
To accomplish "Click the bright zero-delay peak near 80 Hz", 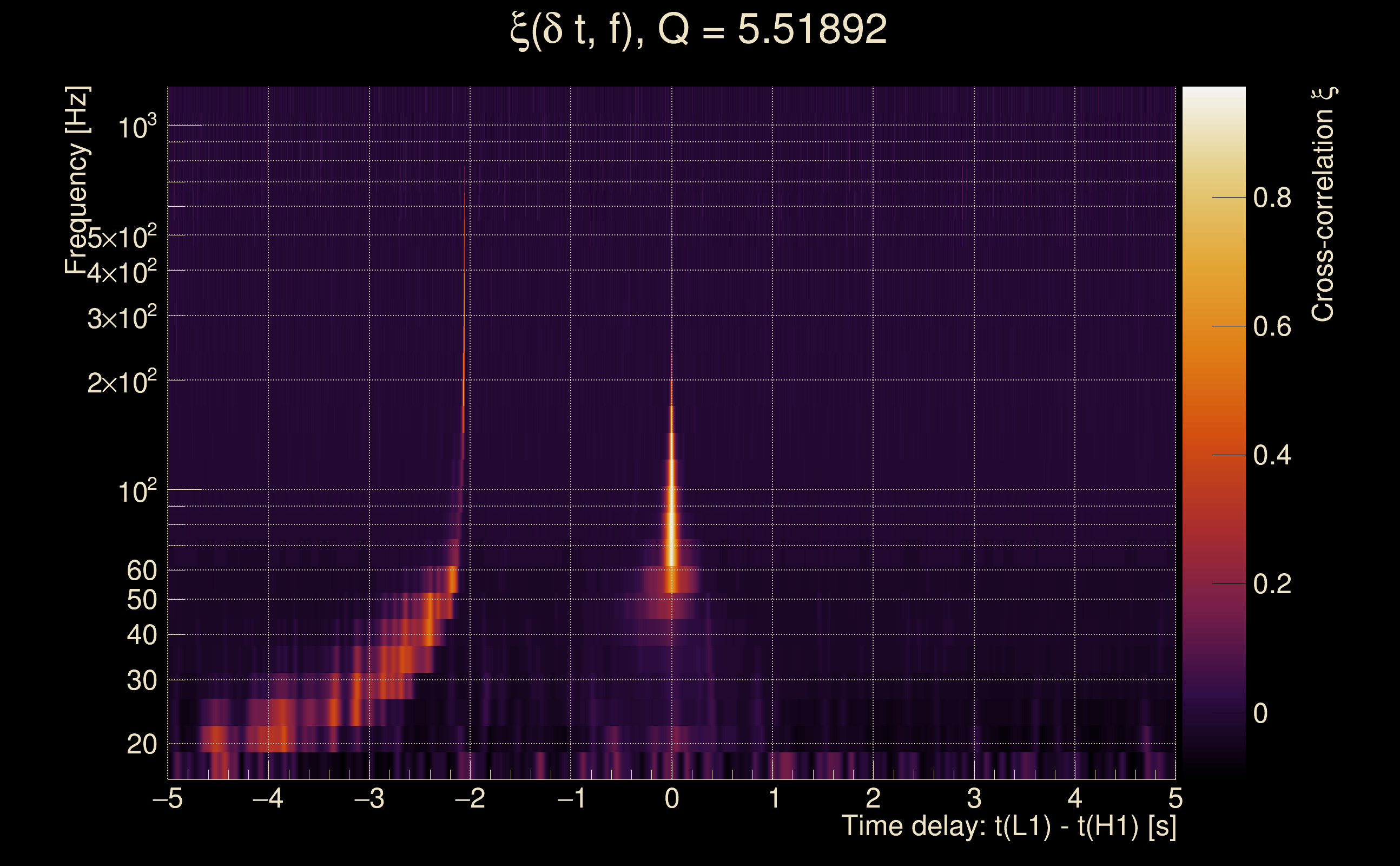I will [x=672, y=524].
